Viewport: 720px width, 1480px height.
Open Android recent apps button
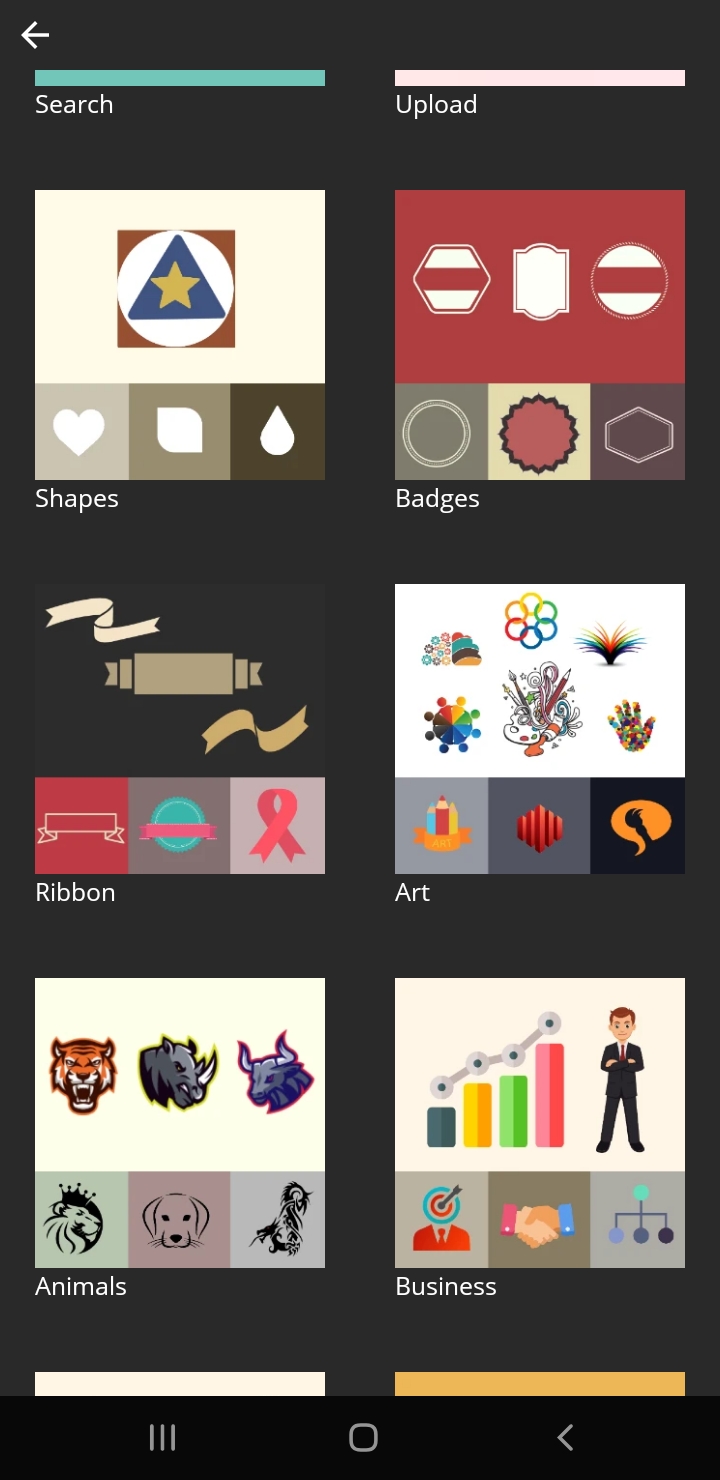[162, 1438]
